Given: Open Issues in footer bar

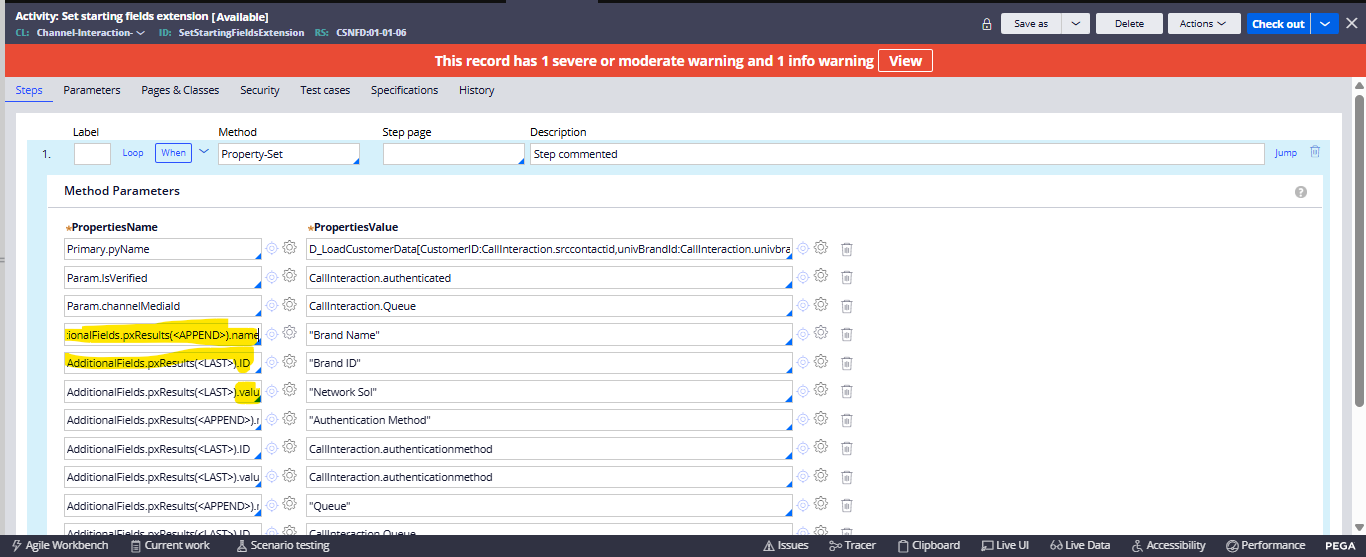Looking at the screenshot, I should [785, 545].
